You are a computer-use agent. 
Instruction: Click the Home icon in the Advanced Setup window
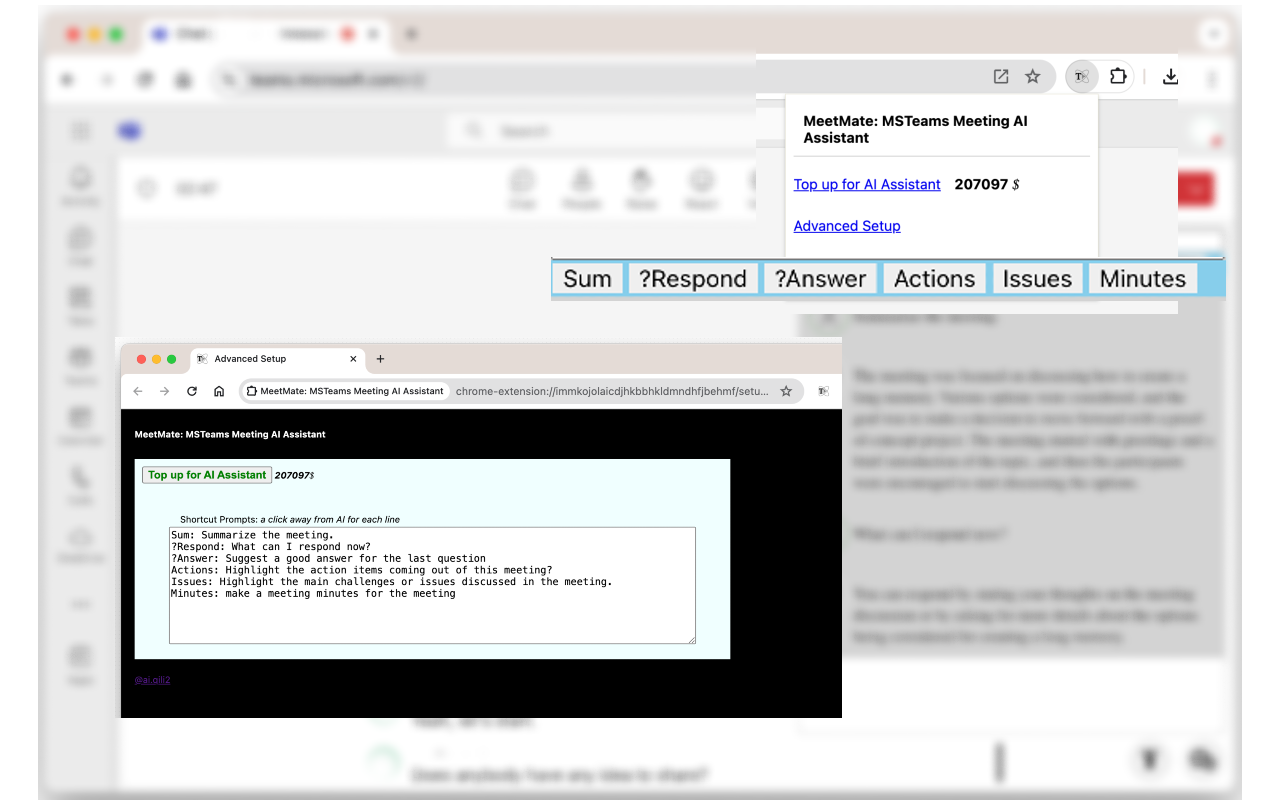click(219, 391)
